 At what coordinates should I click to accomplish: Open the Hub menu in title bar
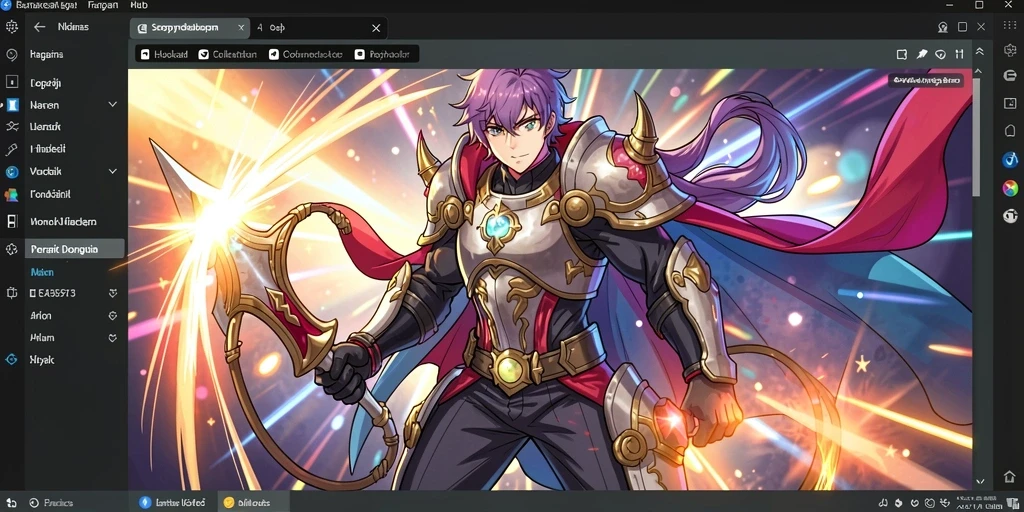(x=139, y=5)
